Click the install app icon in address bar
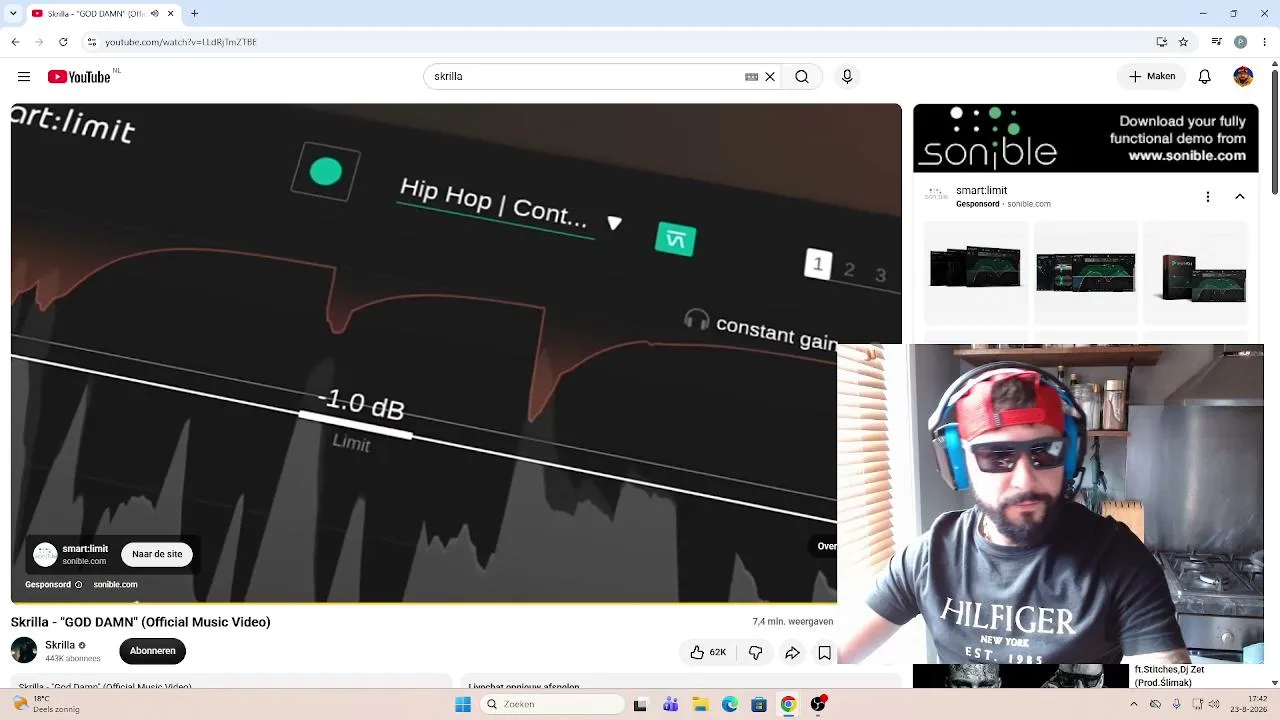 tap(1161, 42)
